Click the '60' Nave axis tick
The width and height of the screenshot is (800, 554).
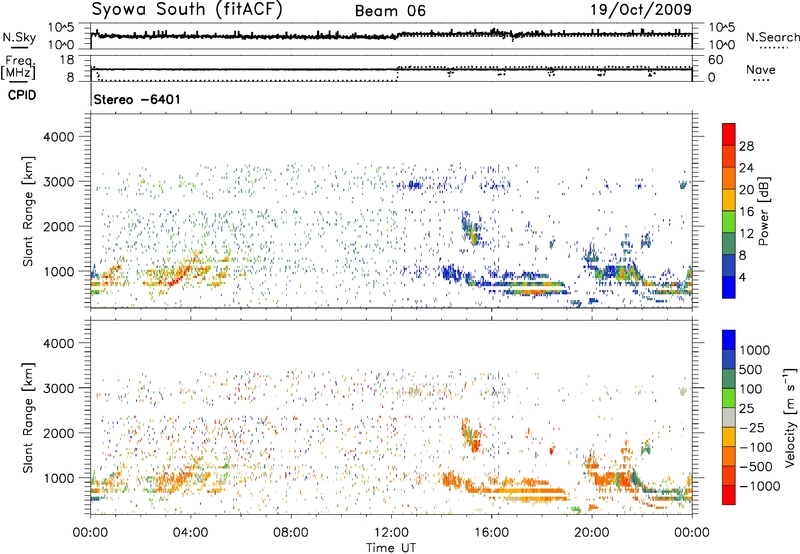click(x=715, y=60)
